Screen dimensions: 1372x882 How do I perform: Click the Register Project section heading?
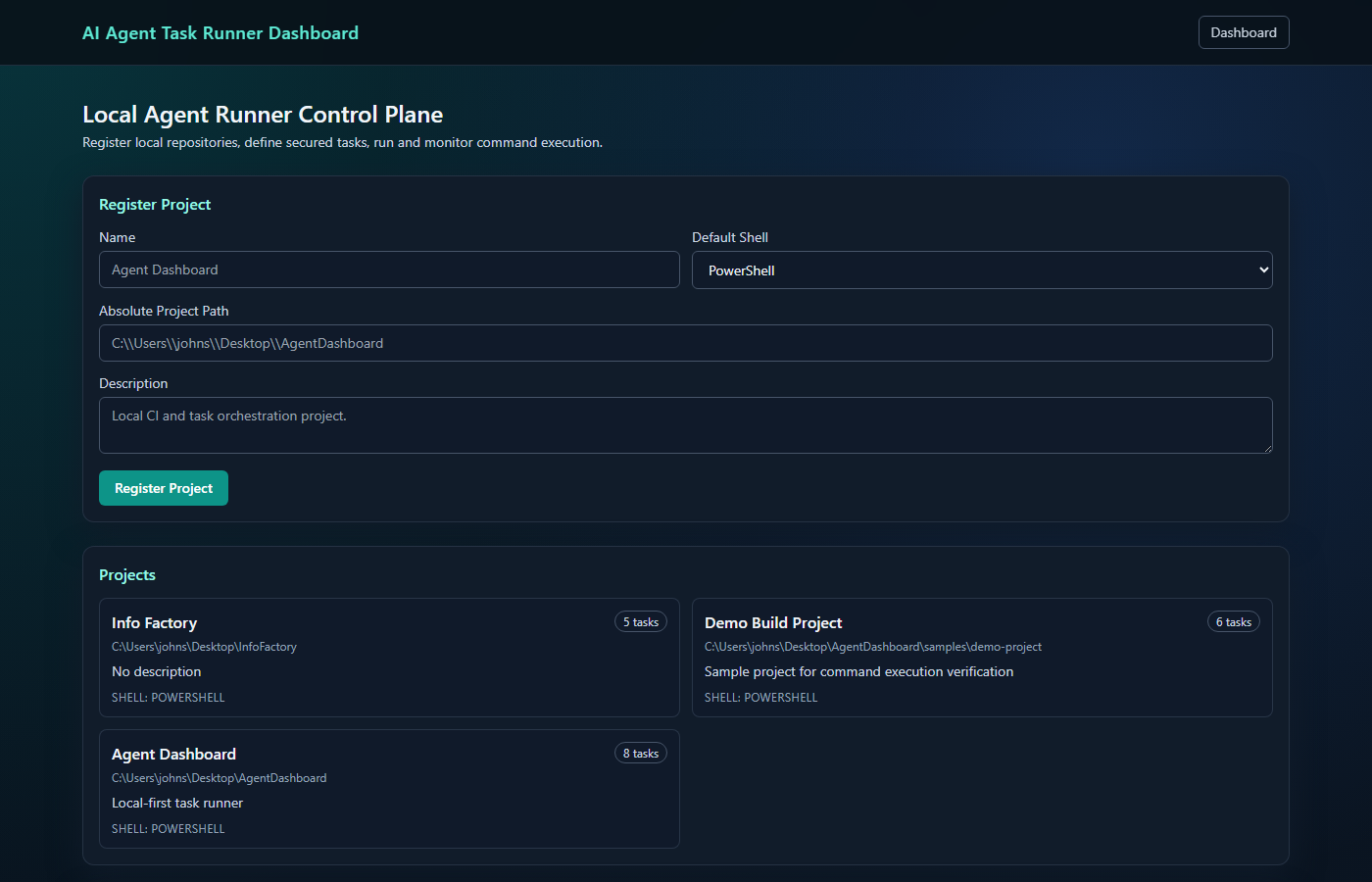coord(155,204)
